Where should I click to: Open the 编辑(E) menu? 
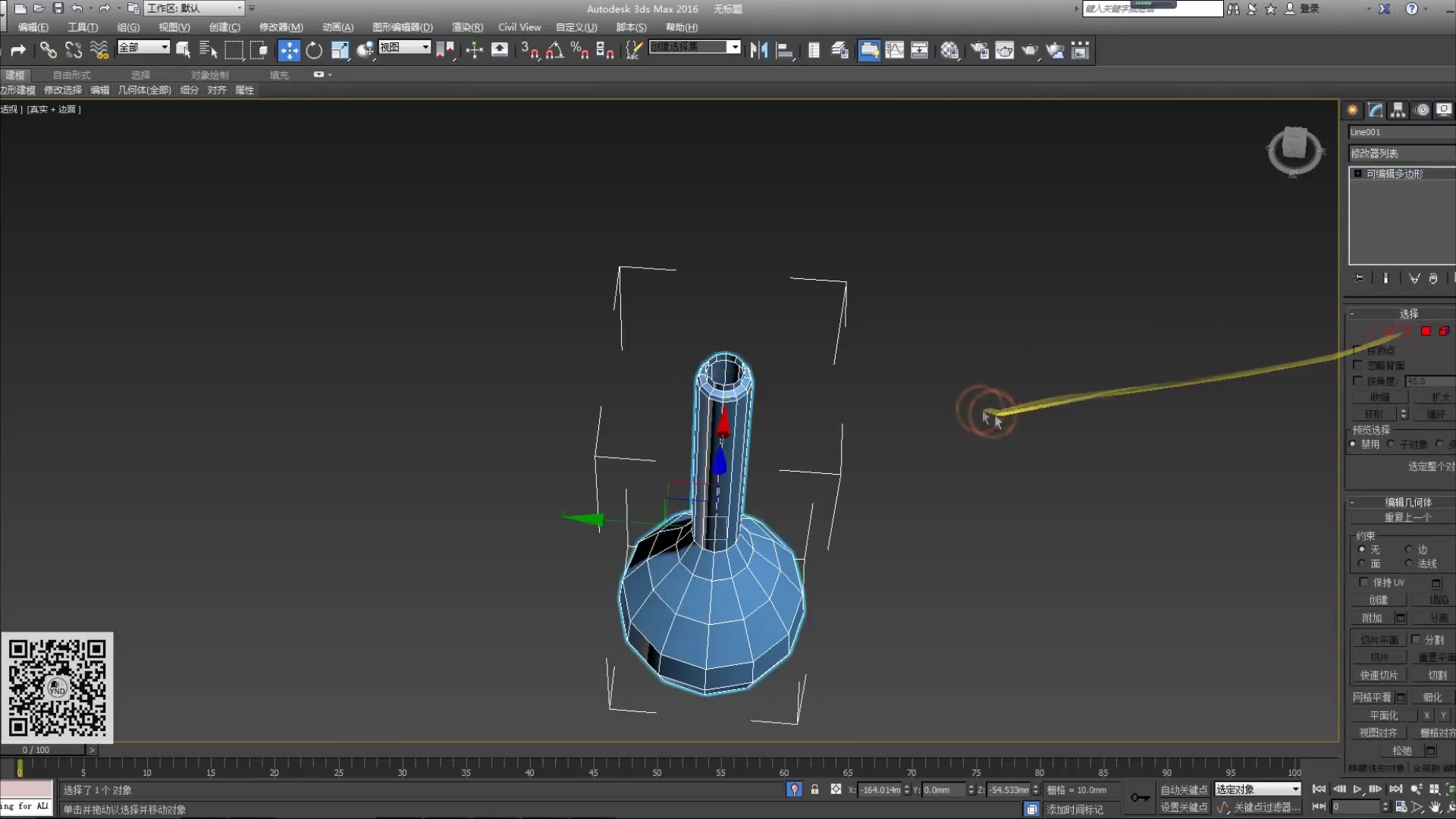point(33,27)
